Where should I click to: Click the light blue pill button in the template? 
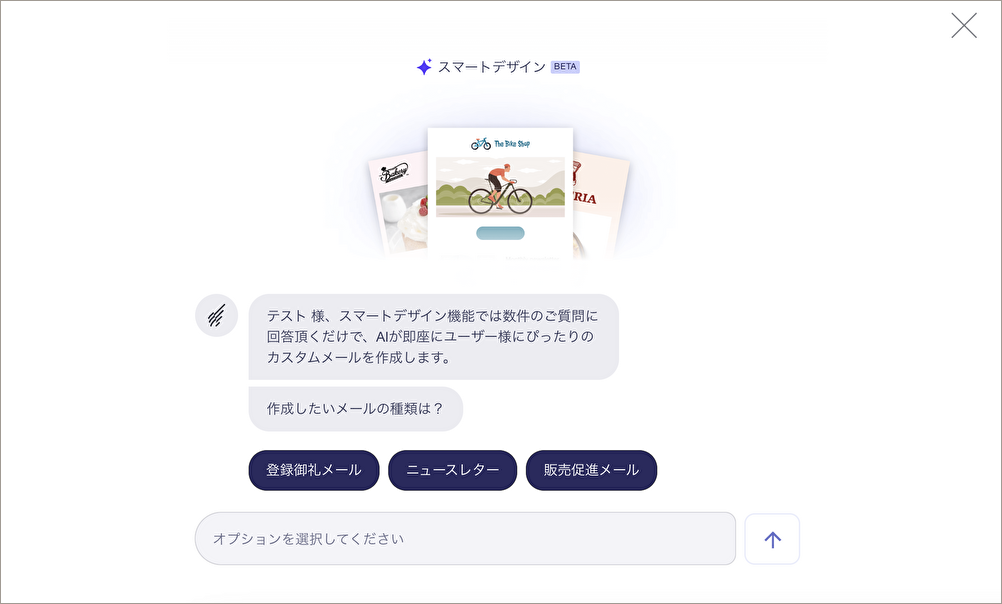pos(500,233)
